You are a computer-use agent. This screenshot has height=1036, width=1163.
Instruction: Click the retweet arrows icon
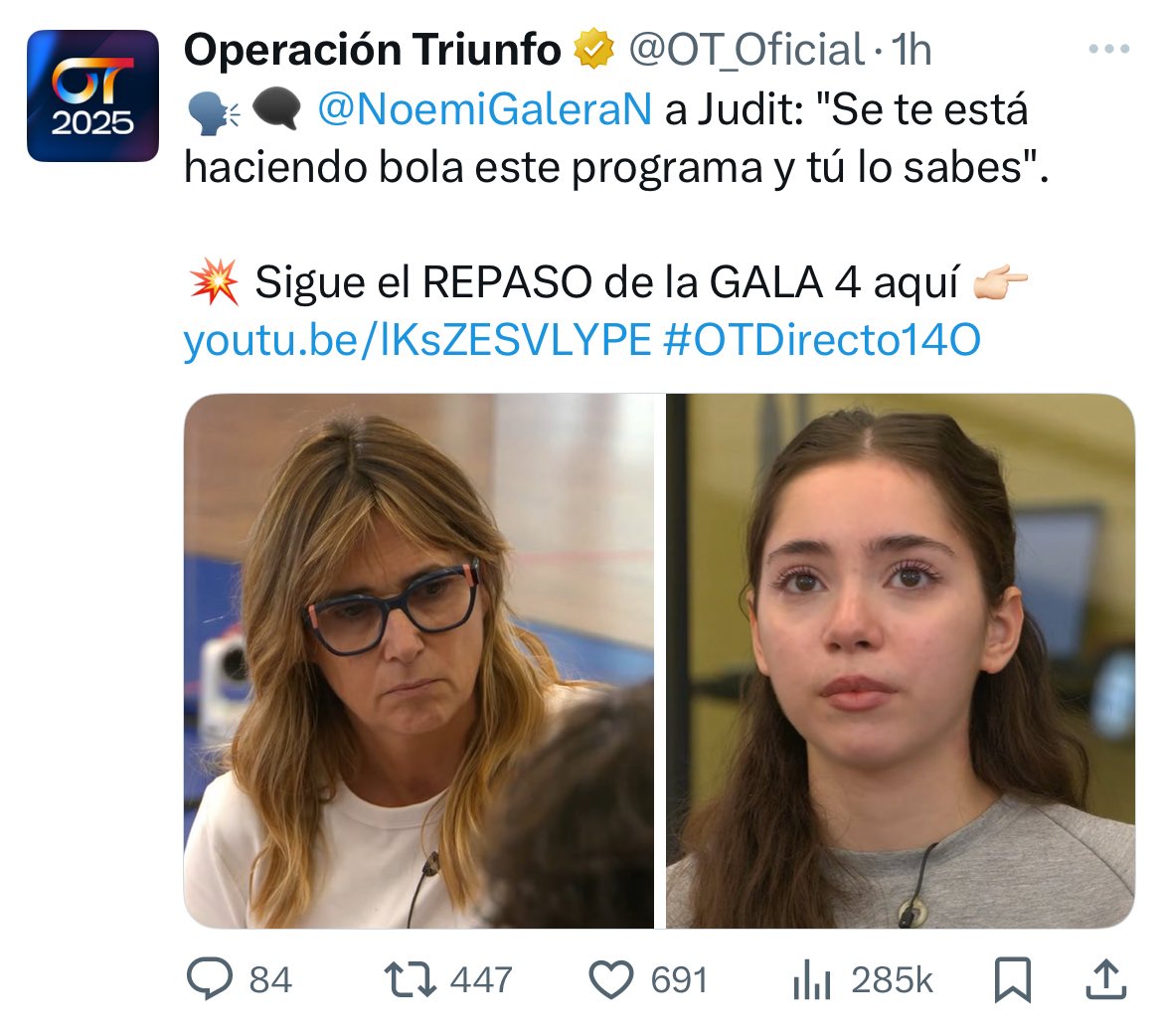(410, 979)
